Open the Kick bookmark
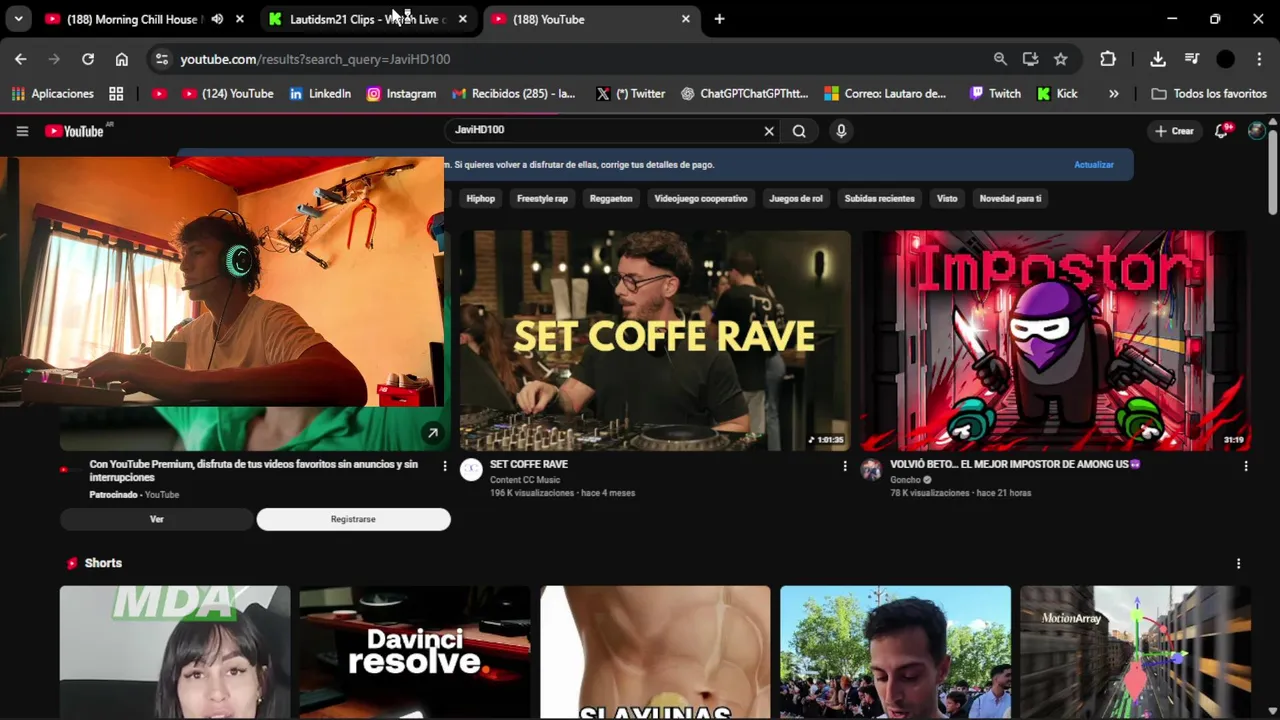Viewport: 1280px width, 720px height. [1057, 94]
